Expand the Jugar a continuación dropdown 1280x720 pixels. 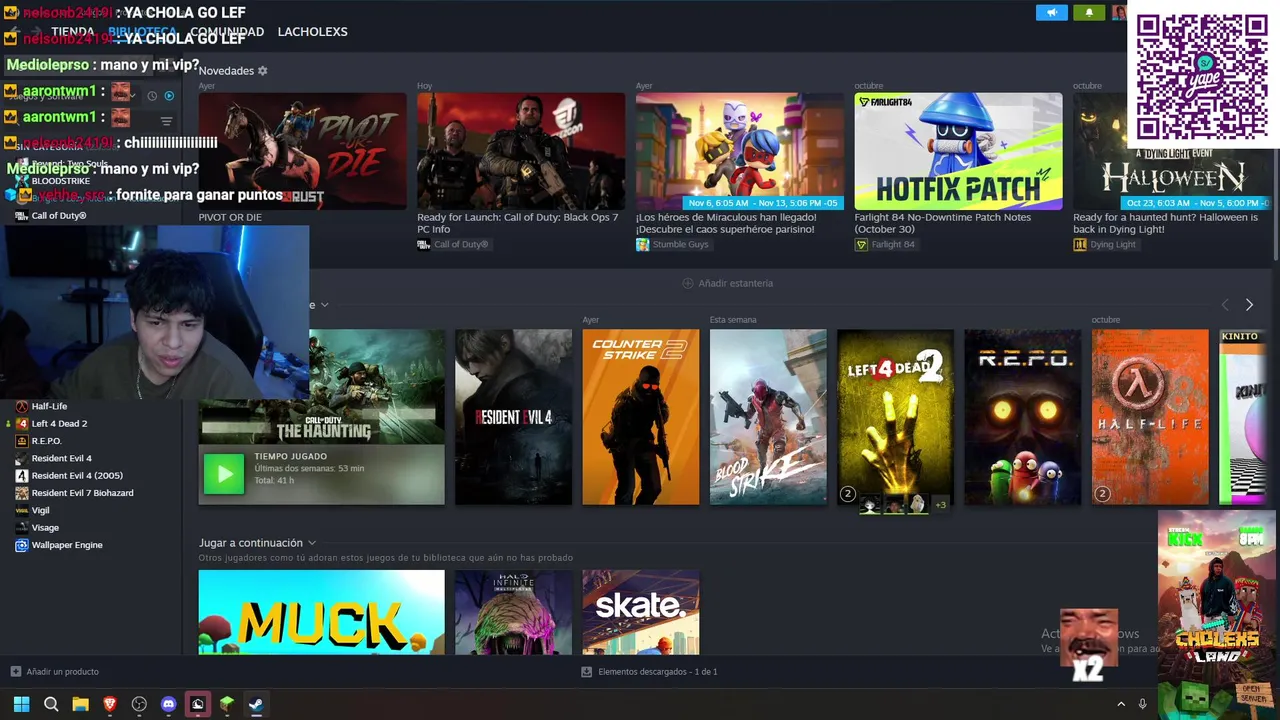pyautogui.click(x=312, y=543)
